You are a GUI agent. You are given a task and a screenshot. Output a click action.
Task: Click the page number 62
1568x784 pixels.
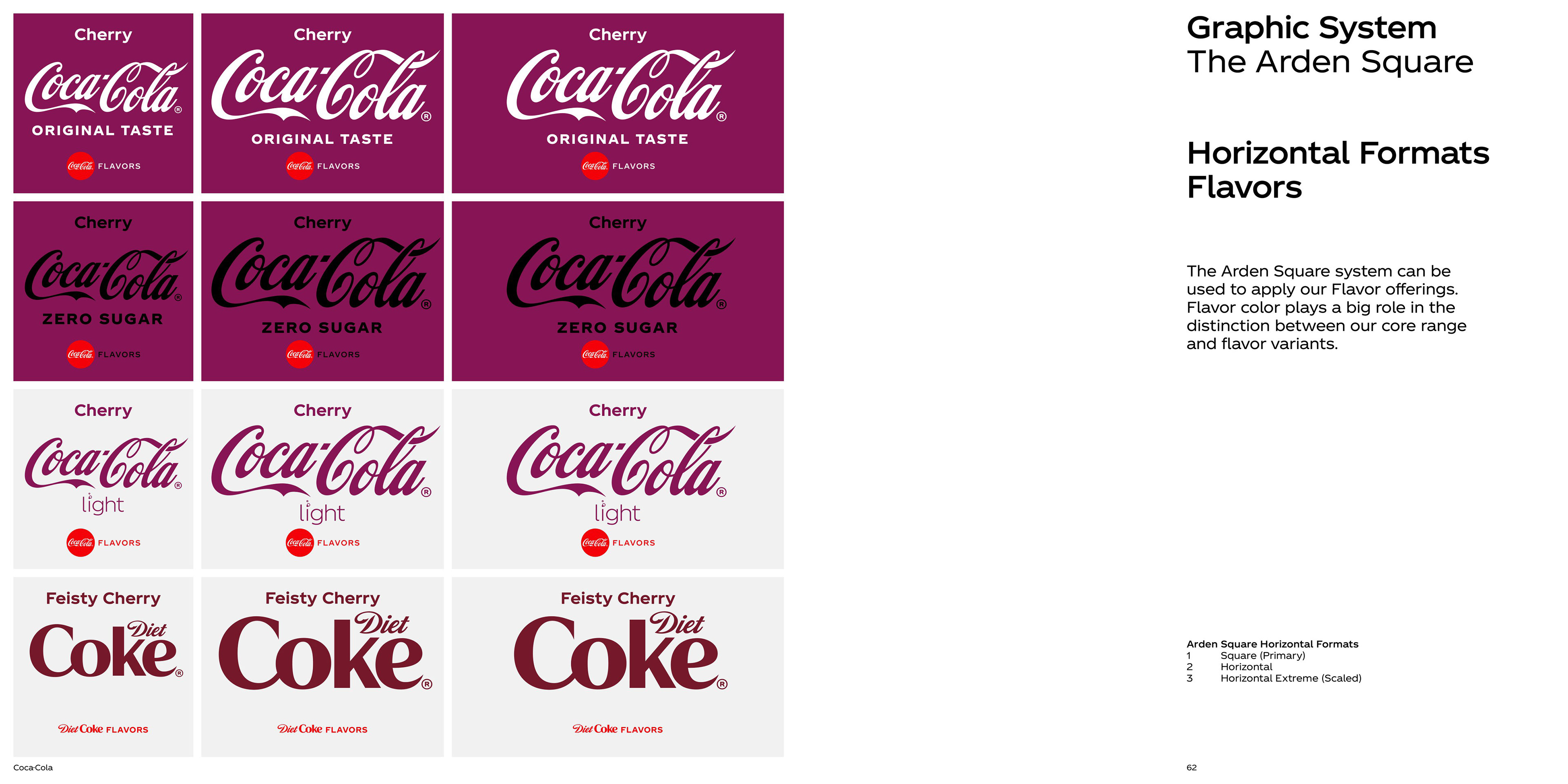(x=1191, y=768)
